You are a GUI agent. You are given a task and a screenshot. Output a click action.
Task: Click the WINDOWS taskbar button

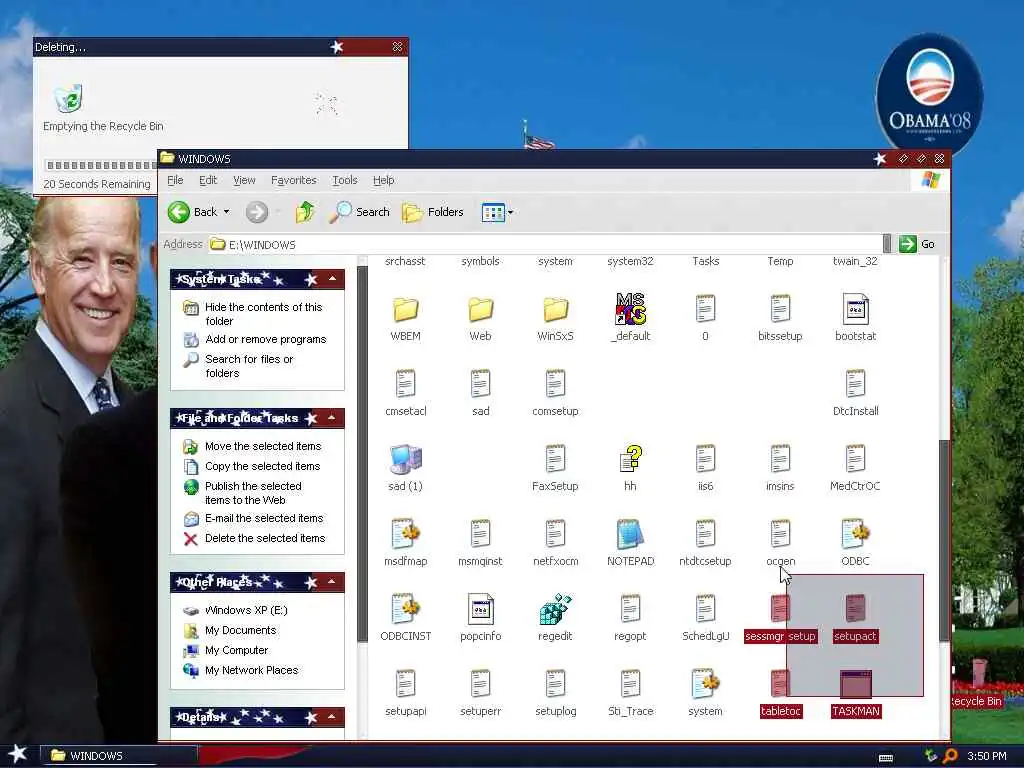coord(119,756)
